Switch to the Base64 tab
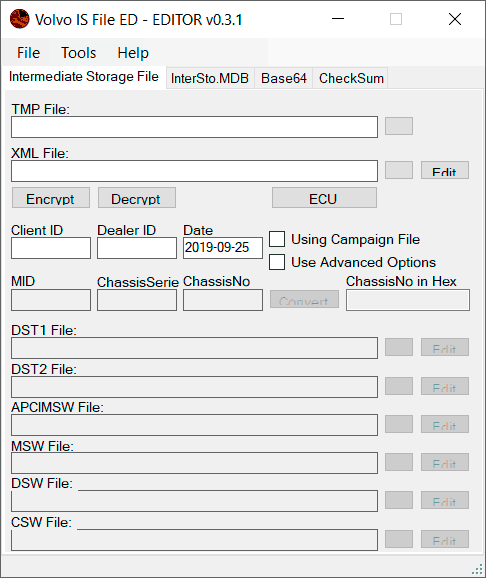The image size is (486, 578). tap(284, 78)
